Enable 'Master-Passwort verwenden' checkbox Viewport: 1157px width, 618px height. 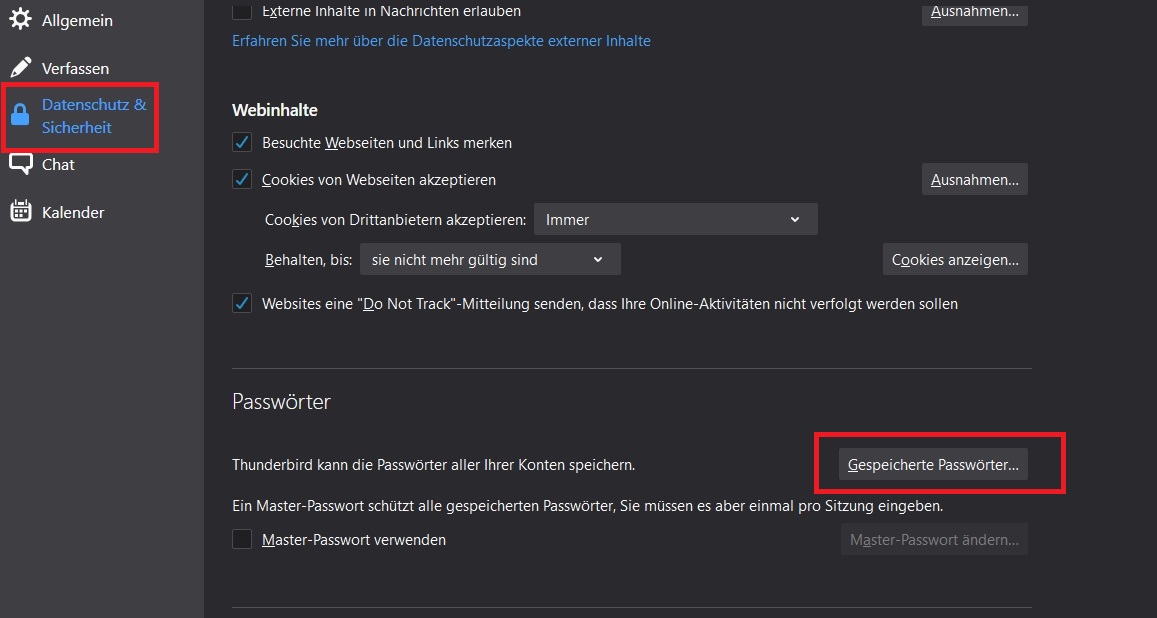point(242,540)
